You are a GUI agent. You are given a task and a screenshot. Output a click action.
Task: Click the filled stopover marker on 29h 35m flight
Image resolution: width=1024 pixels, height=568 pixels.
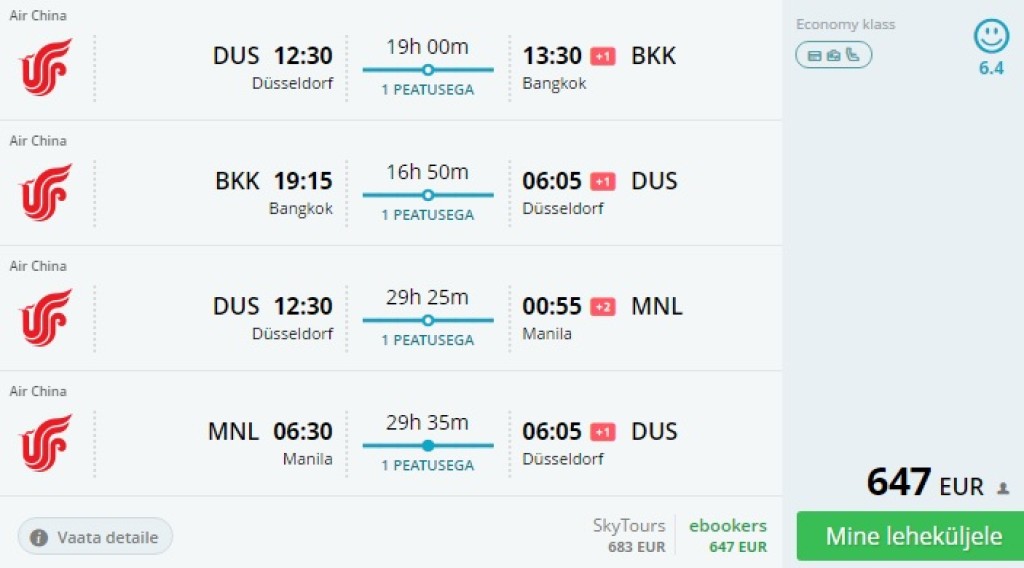click(428, 445)
